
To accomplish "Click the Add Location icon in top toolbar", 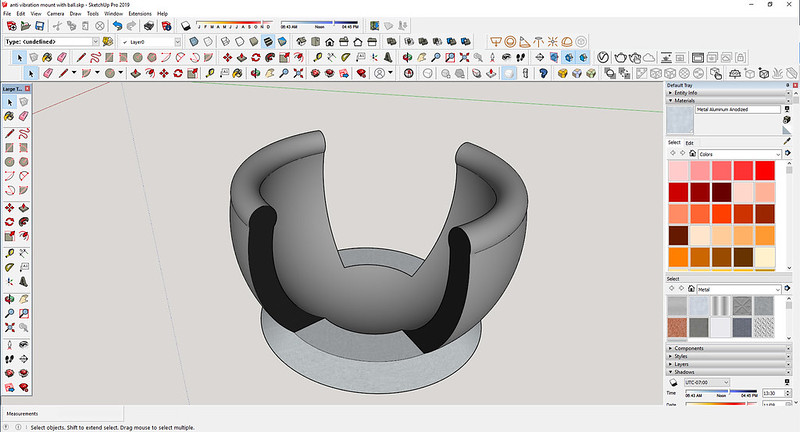I will 374,26.
